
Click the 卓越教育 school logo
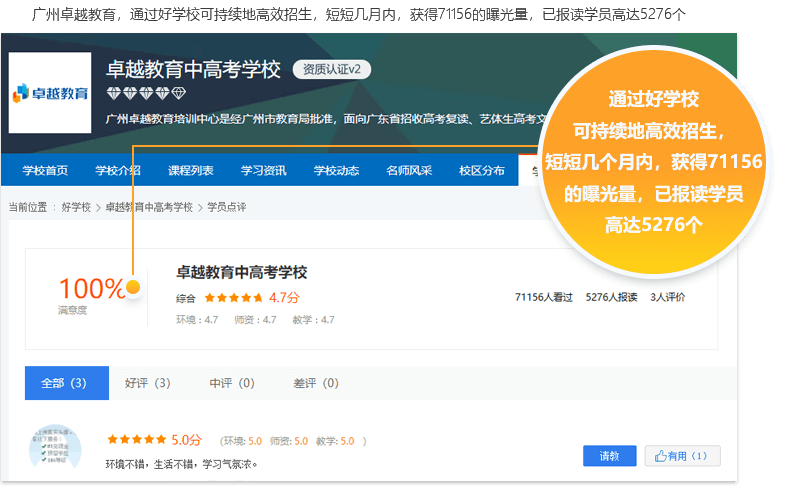coord(50,93)
